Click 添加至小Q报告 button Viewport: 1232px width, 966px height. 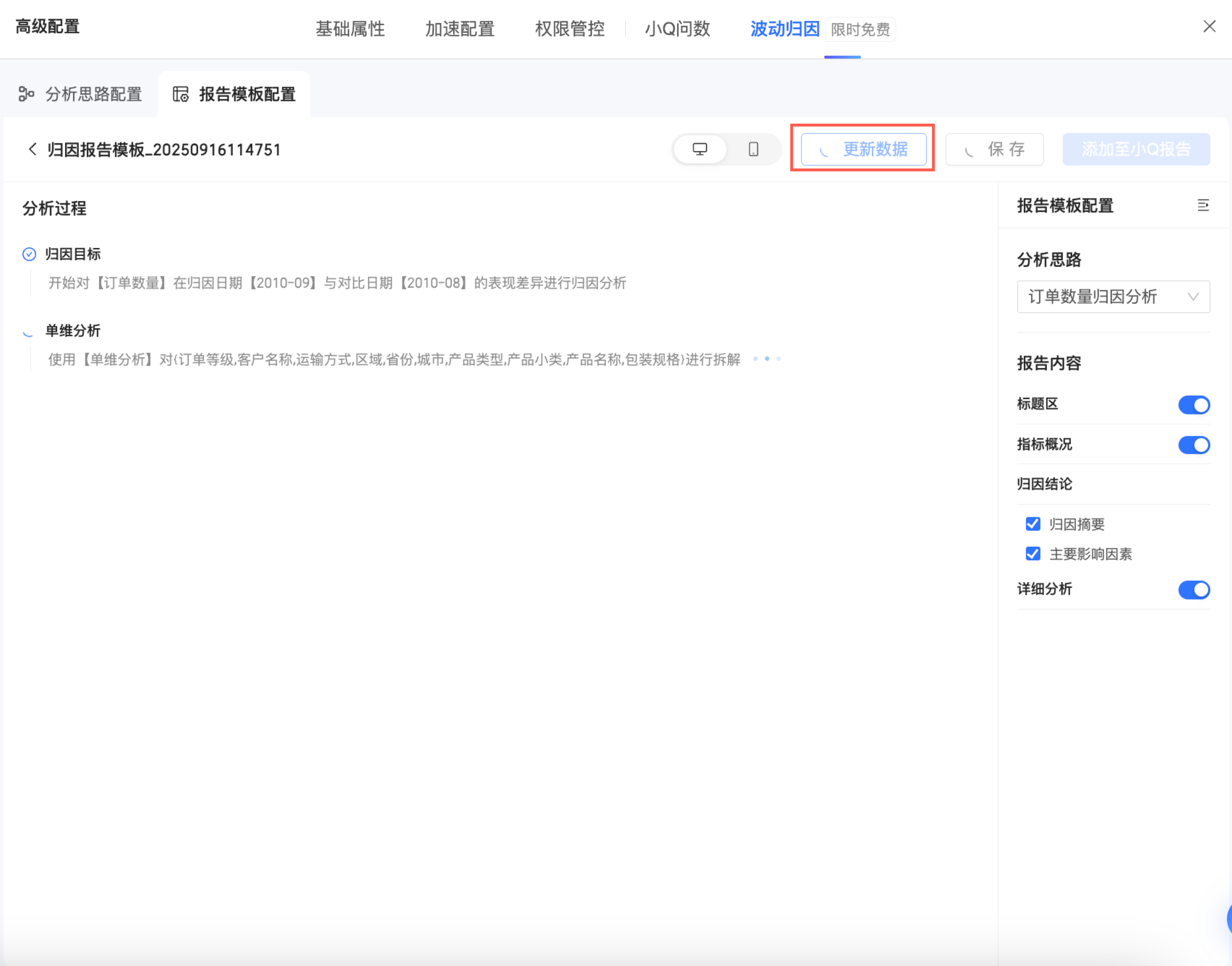coord(1136,149)
